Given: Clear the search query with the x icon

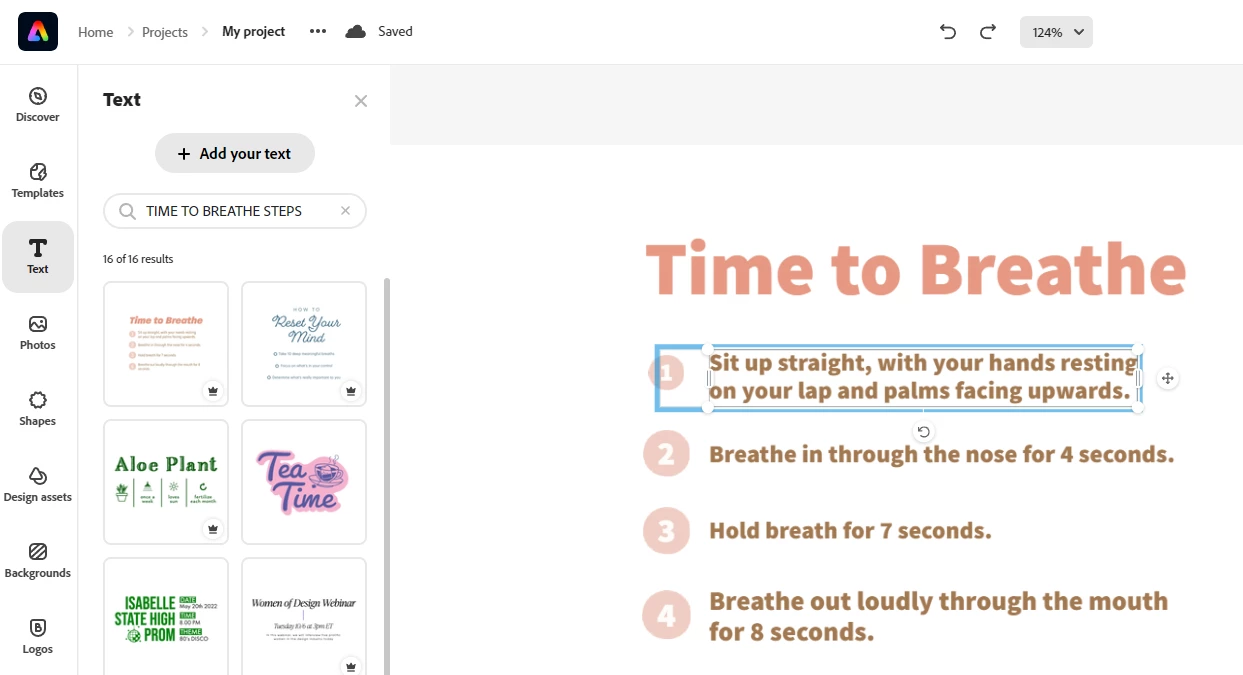Looking at the screenshot, I should click(x=345, y=211).
